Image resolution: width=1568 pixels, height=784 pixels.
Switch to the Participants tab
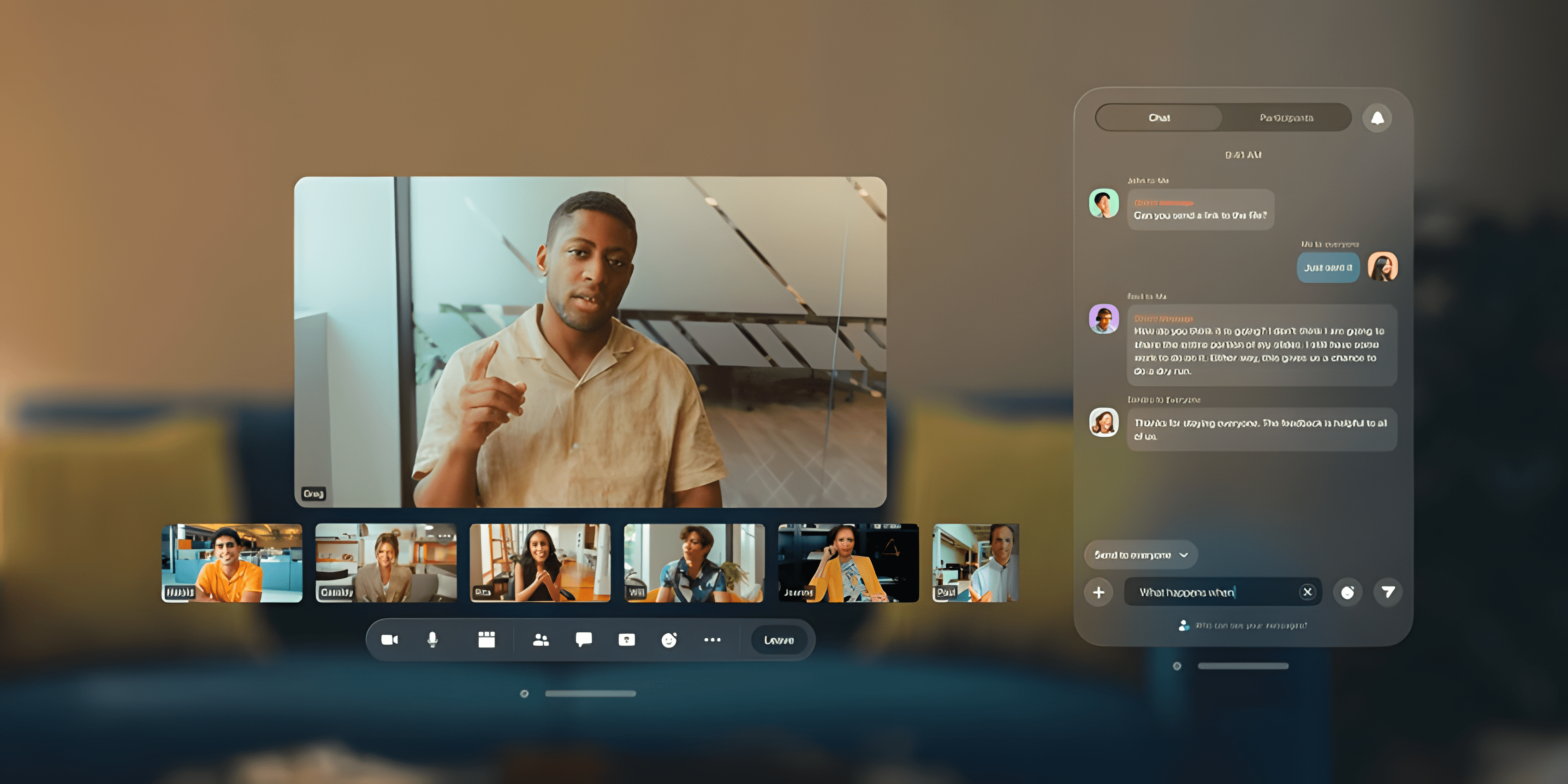1286,118
